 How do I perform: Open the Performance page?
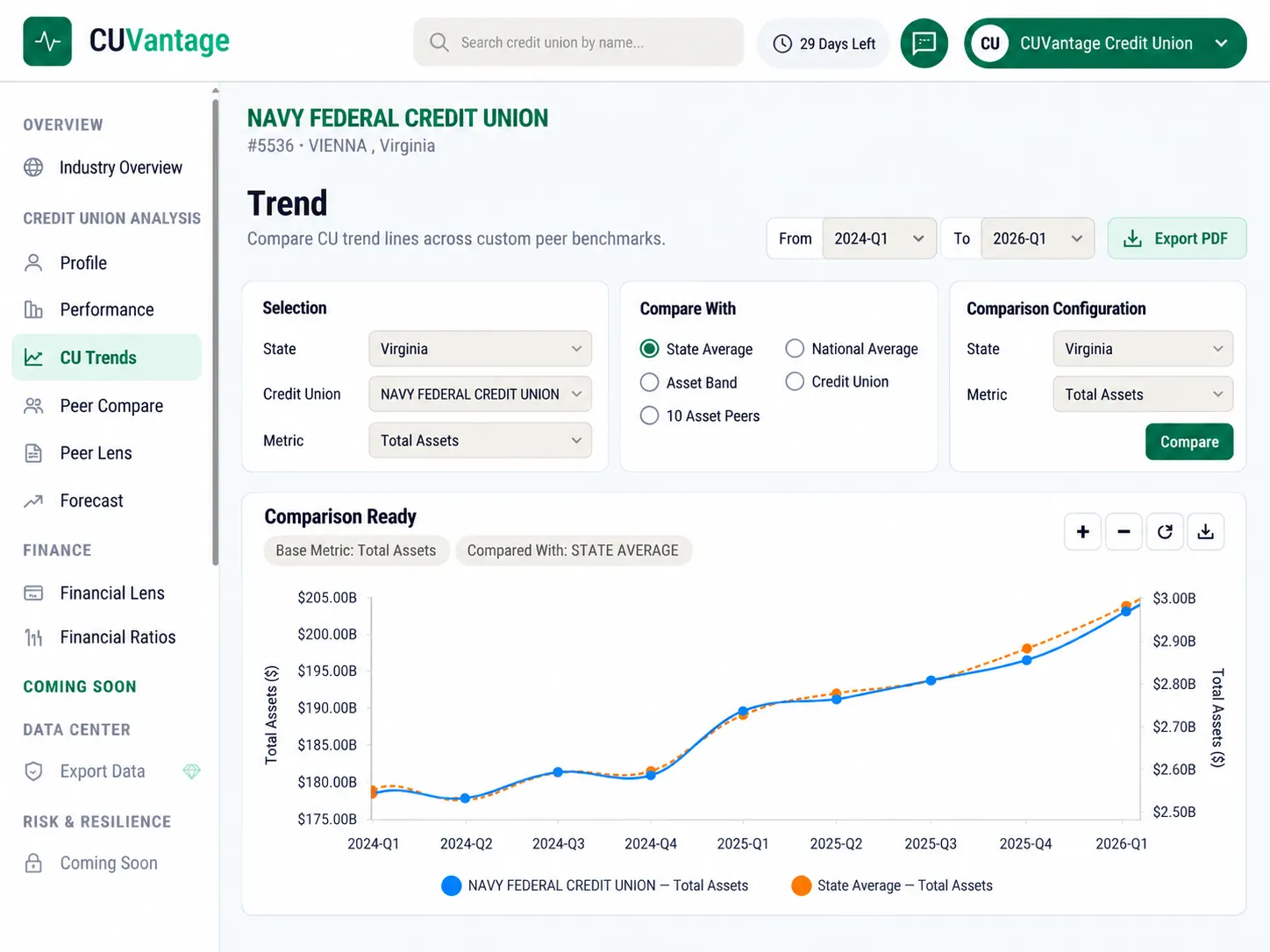pyautogui.click(x=107, y=309)
